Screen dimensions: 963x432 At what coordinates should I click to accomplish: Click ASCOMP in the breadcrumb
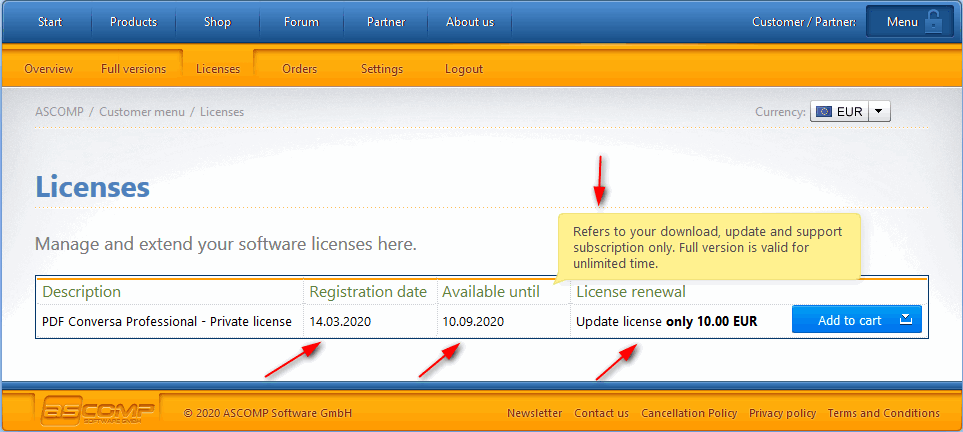tap(59, 112)
